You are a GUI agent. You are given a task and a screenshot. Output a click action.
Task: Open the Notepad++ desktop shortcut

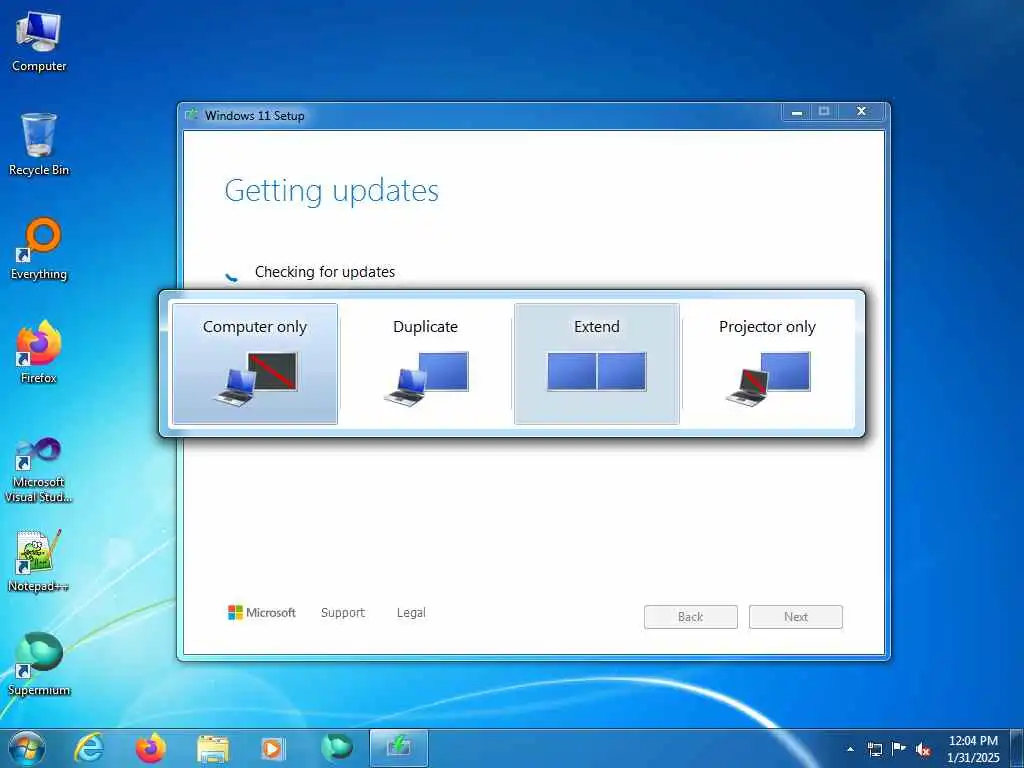39,561
